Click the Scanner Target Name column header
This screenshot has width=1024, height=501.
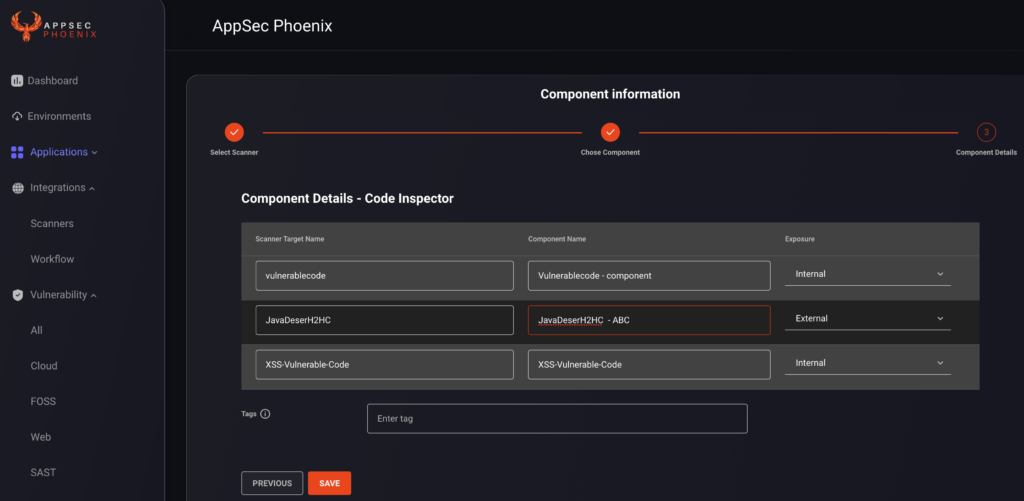tap(290, 239)
